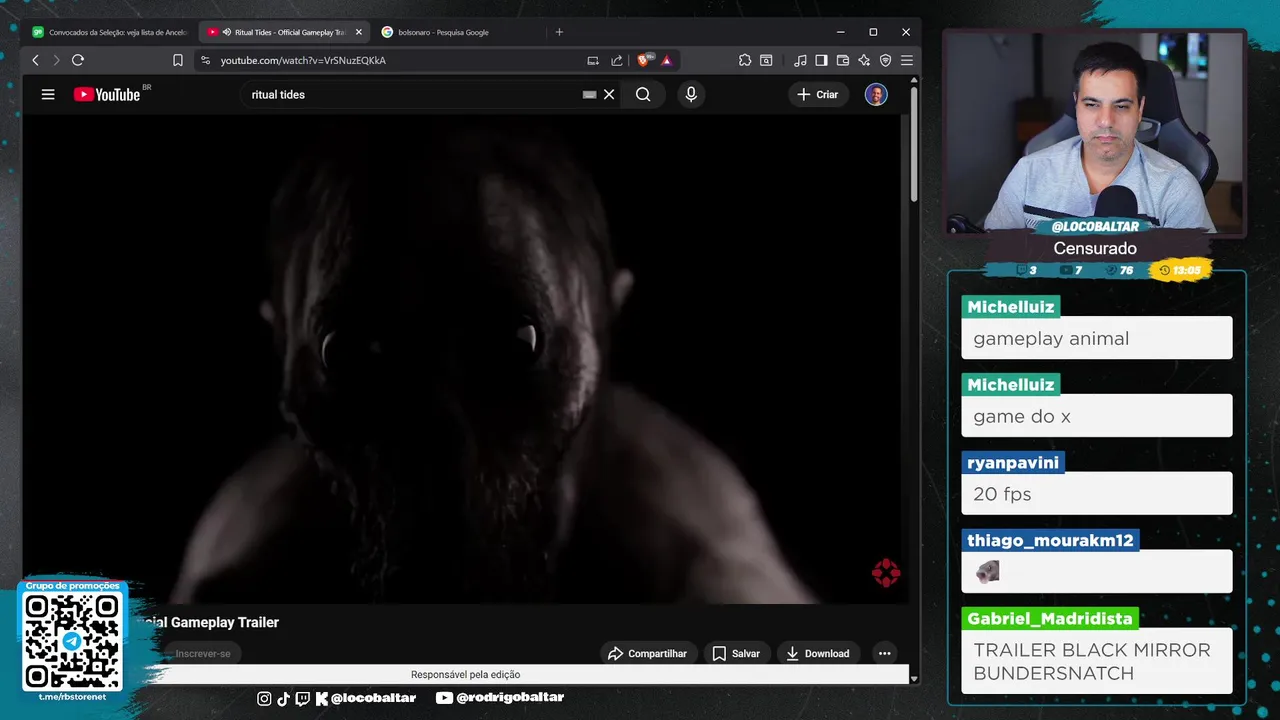
Task: Click the @rodrigobaltar YouTube handle in overlay
Action: pyautogui.click(x=500, y=698)
